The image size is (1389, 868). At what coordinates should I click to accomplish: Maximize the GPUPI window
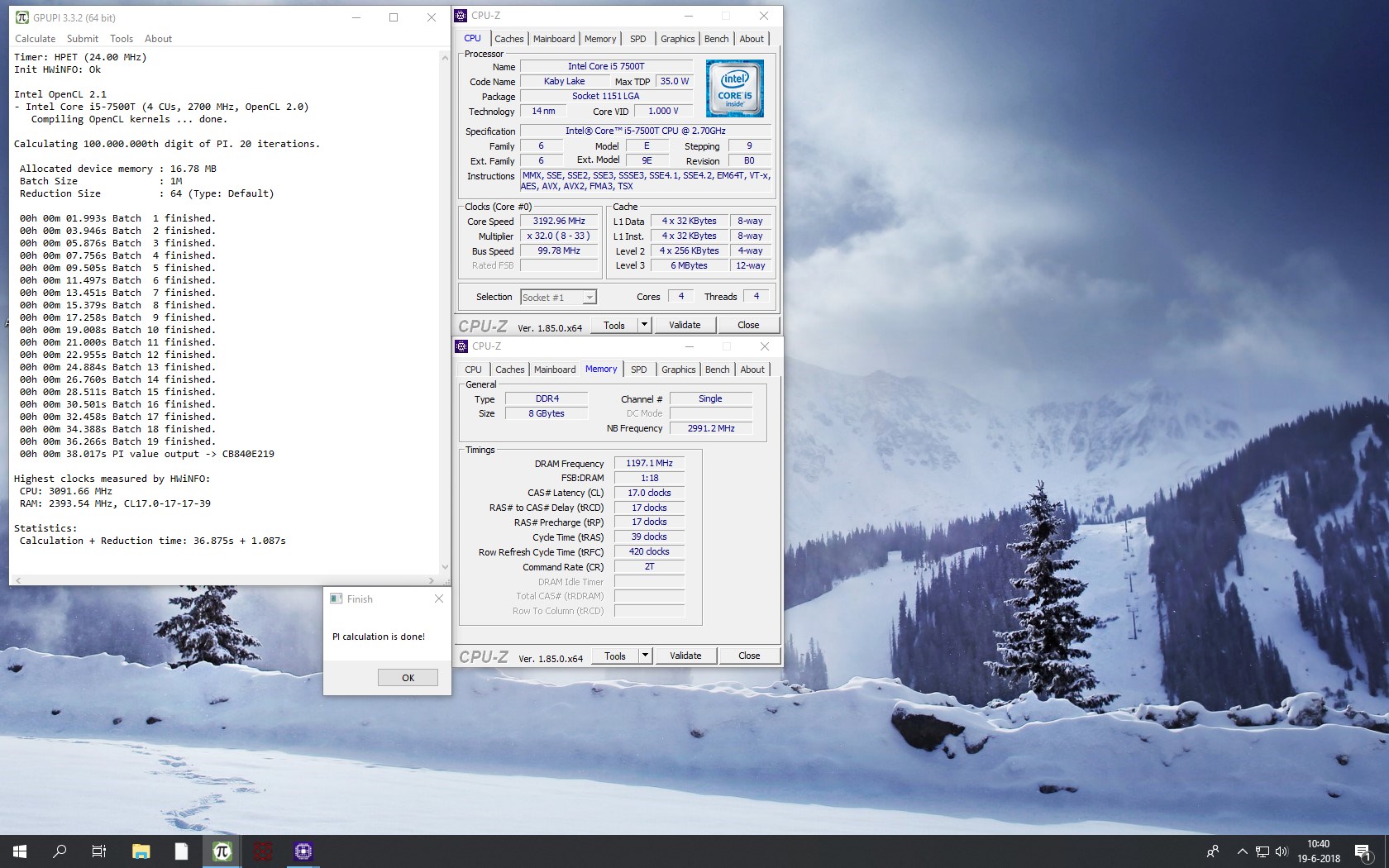tap(394, 17)
